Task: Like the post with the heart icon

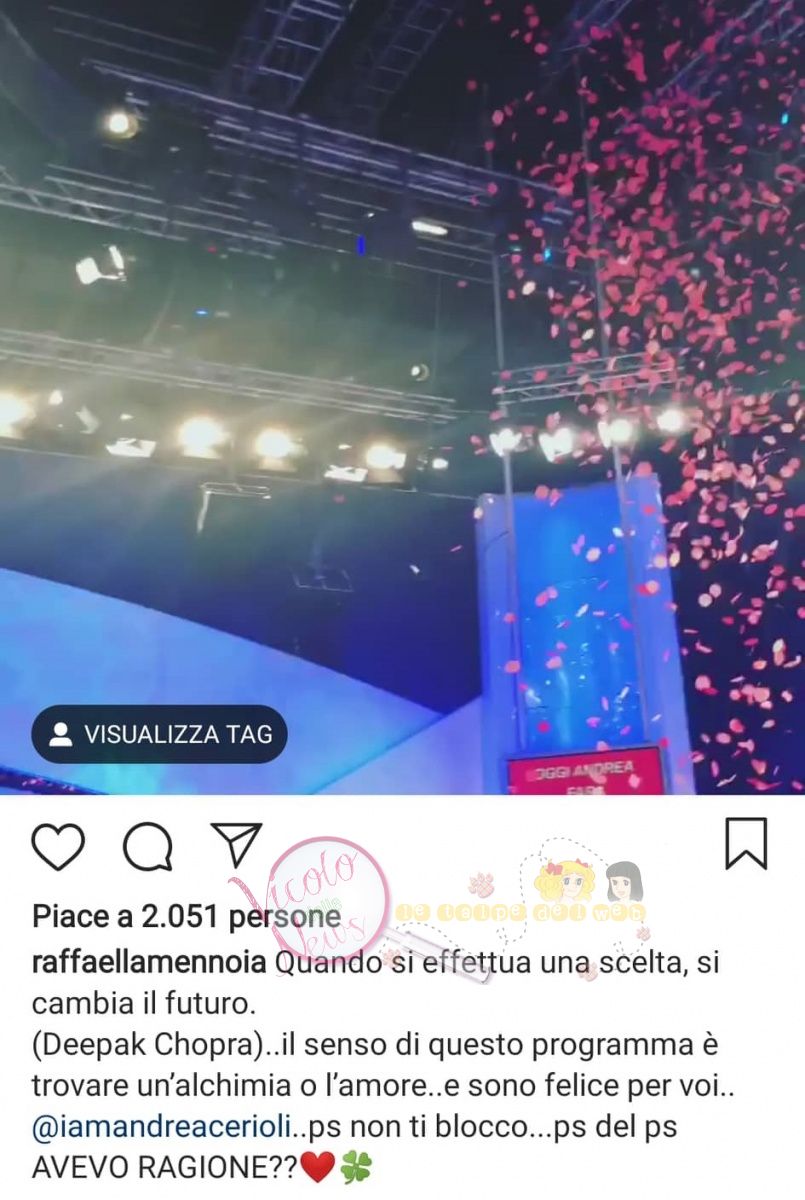Action: tap(58, 845)
